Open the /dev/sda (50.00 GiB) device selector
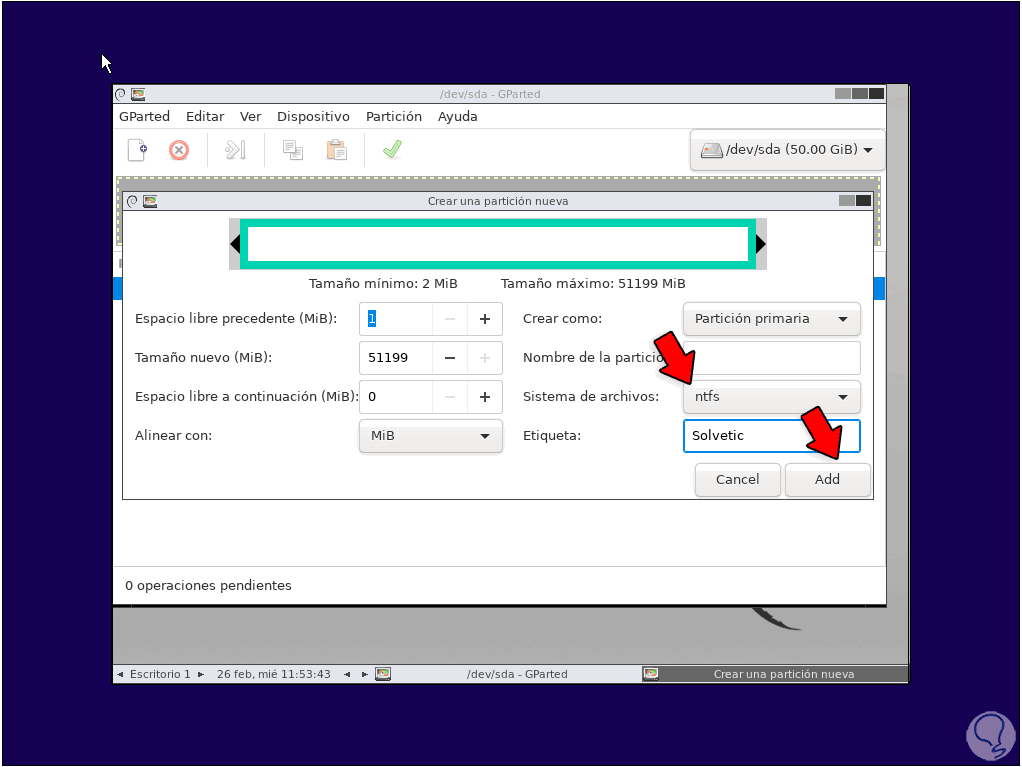This screenshot has width=1022, height=767. point(787,150)
